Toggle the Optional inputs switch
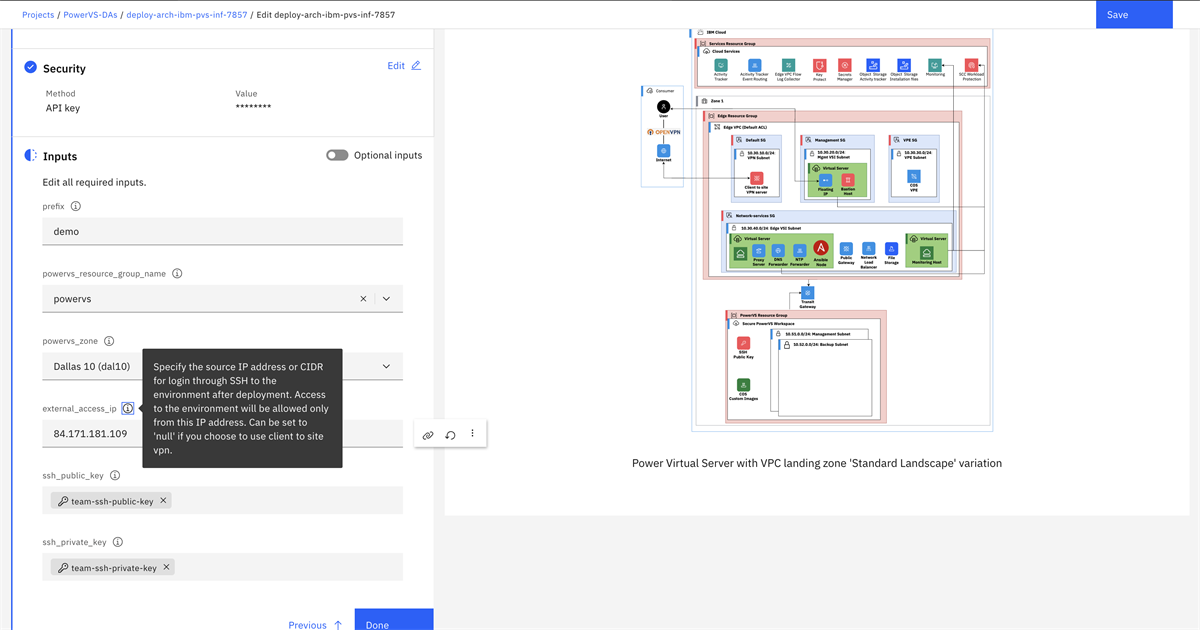Image resolution: width=1200 pixels, height=630 pixels. pos(337,155)
